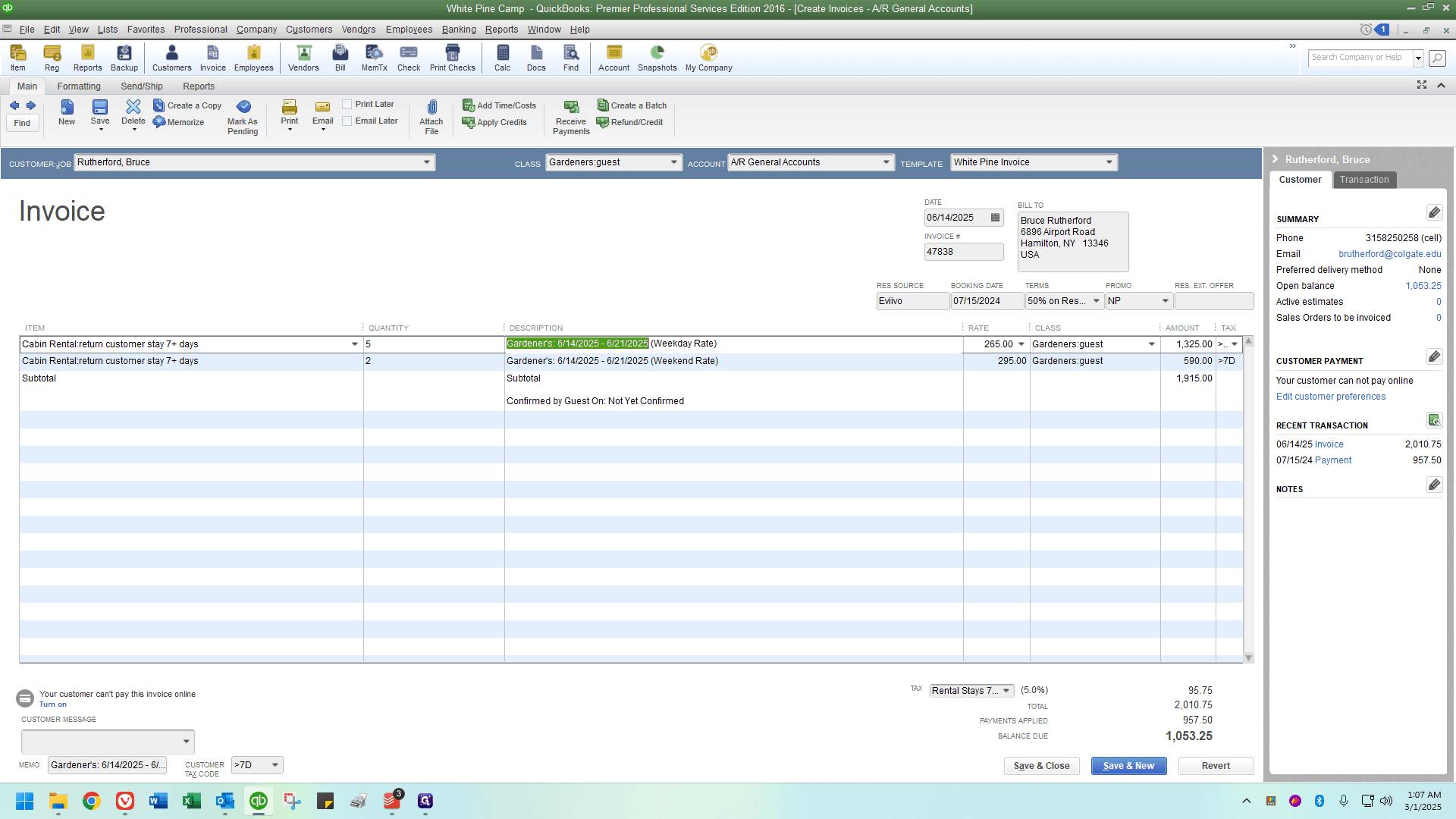Expand the Template dropdown
Screen dimensions: 1456x819
[1109, 162]
